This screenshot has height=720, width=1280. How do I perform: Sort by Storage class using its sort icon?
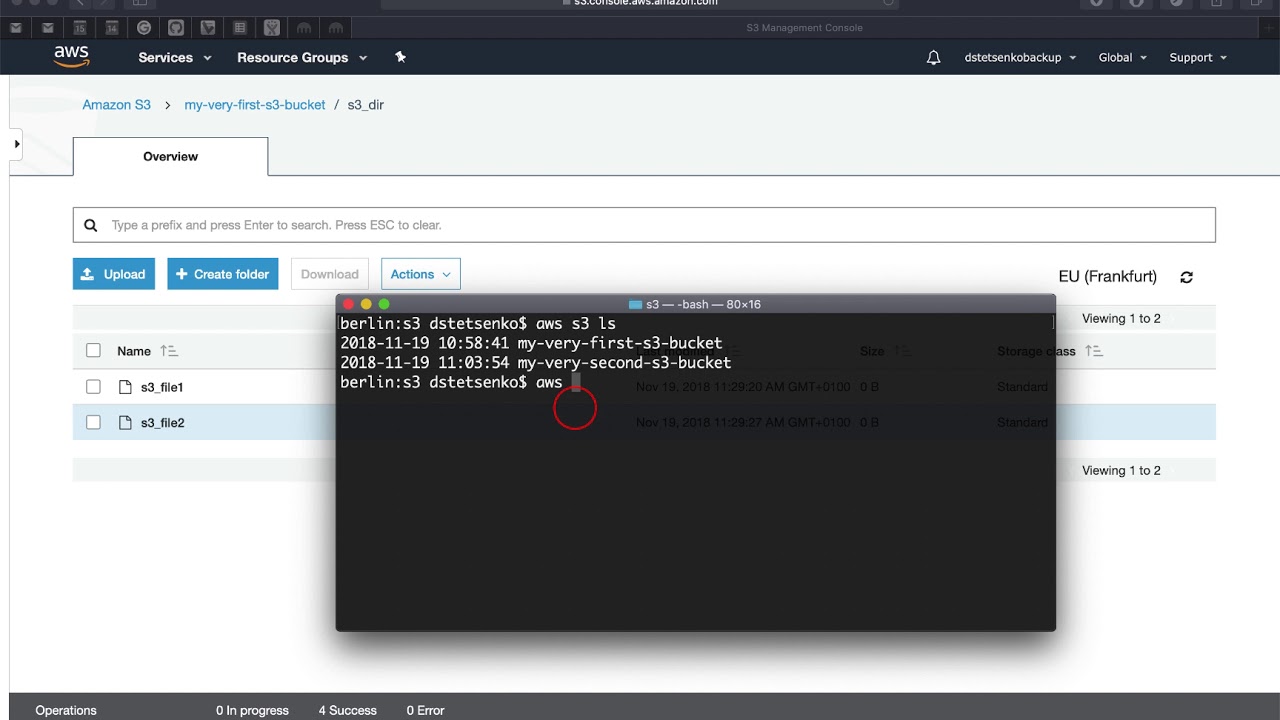tap(1094, 351)
